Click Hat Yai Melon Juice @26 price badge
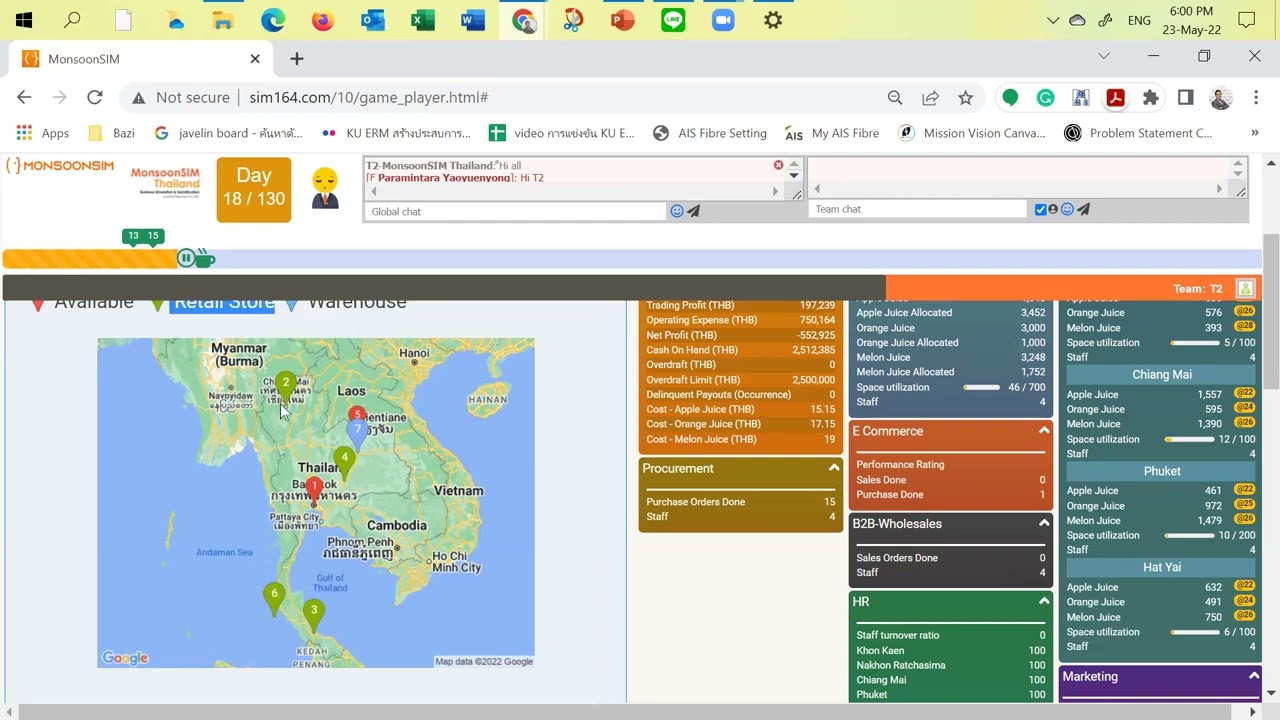The image size is (1280, 720). click(1244, 617)
